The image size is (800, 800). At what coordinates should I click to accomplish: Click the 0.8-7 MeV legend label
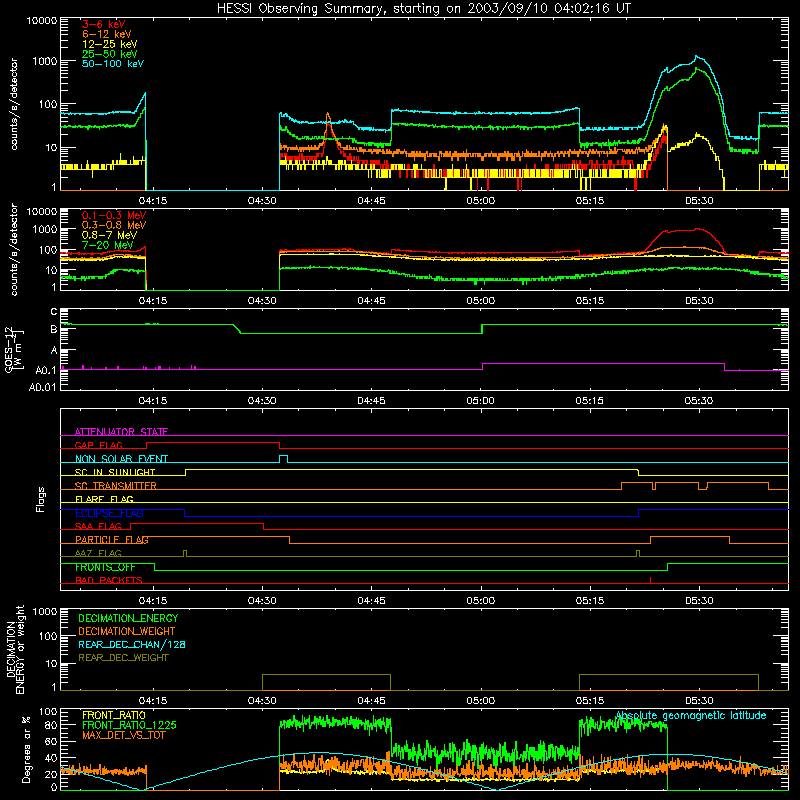click(109, 235)
